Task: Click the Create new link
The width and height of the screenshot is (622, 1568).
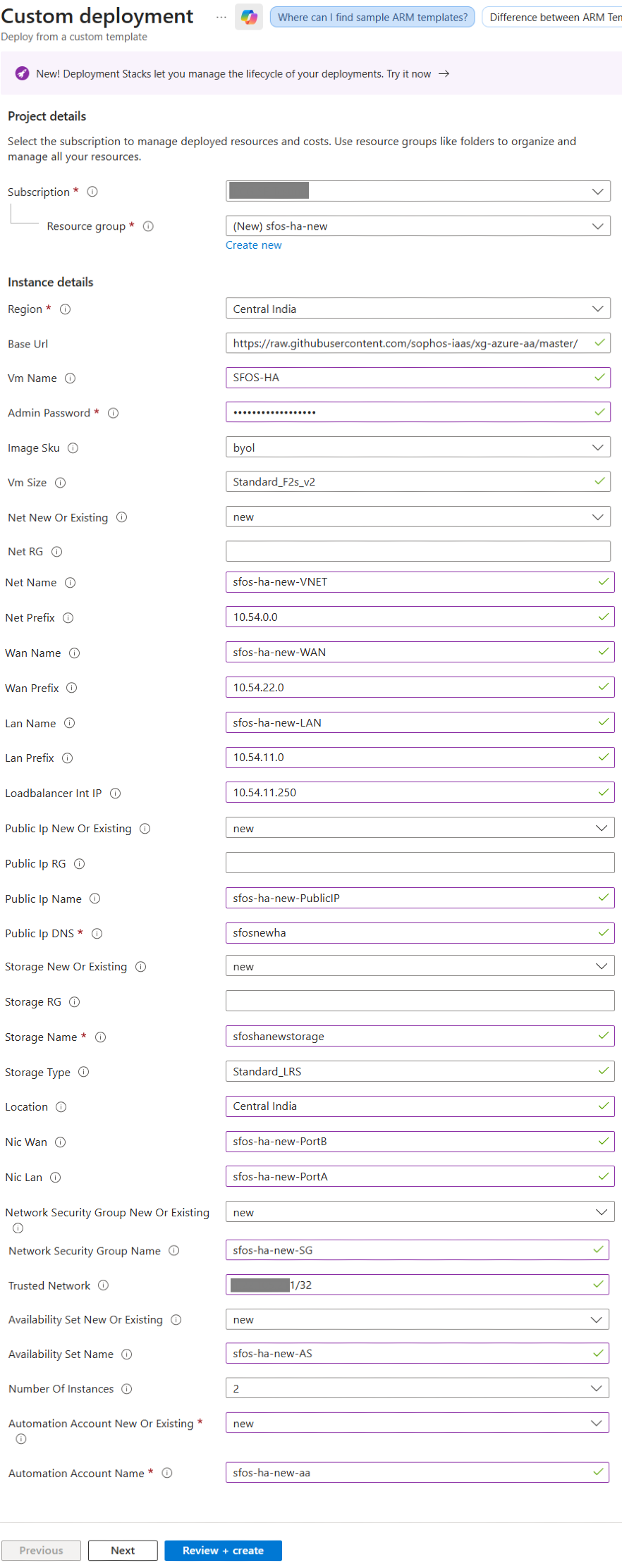Action: [x=253, y=245]
